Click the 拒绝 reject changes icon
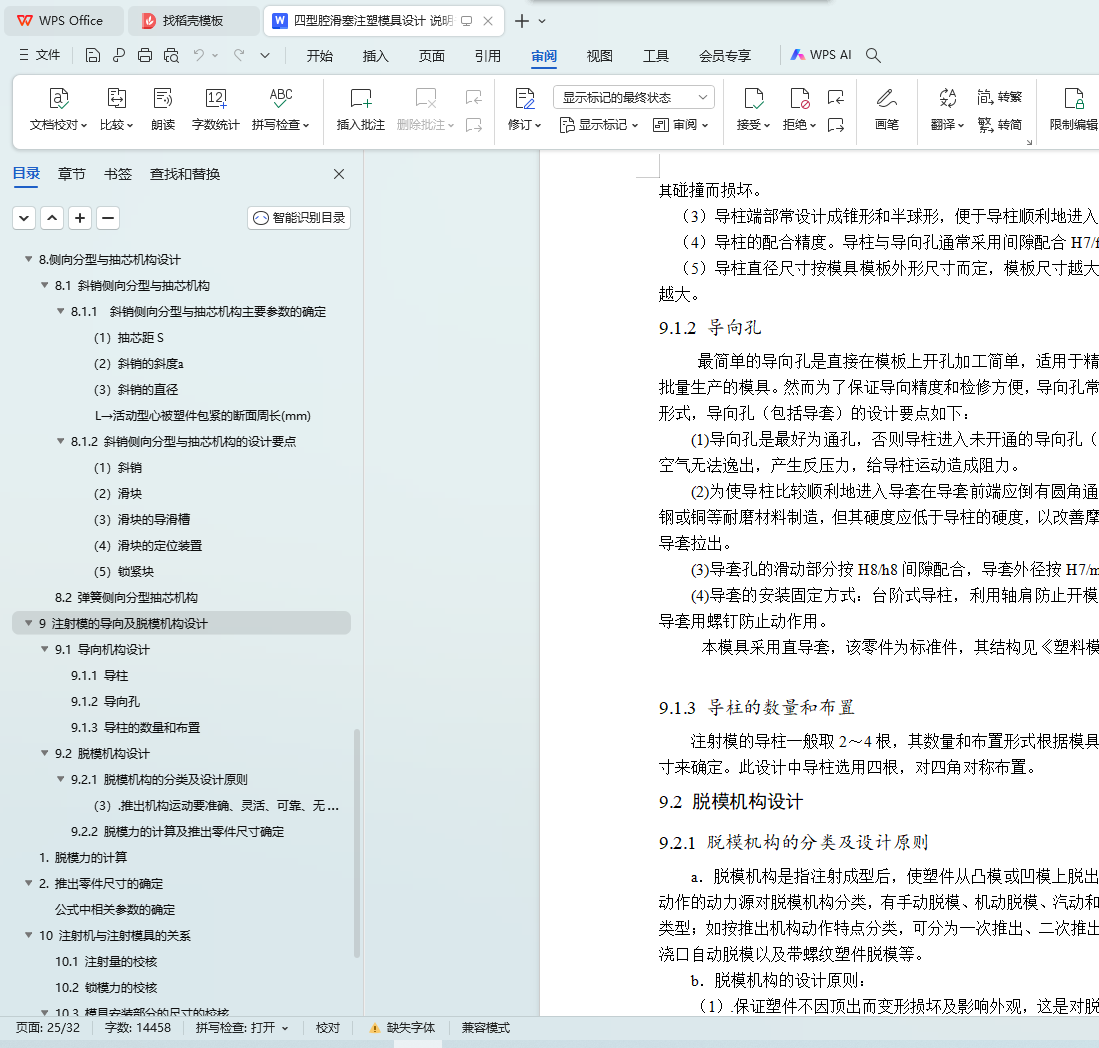Image resolution: width=1099 pixels, height=1048 pixels. point(799,99)
